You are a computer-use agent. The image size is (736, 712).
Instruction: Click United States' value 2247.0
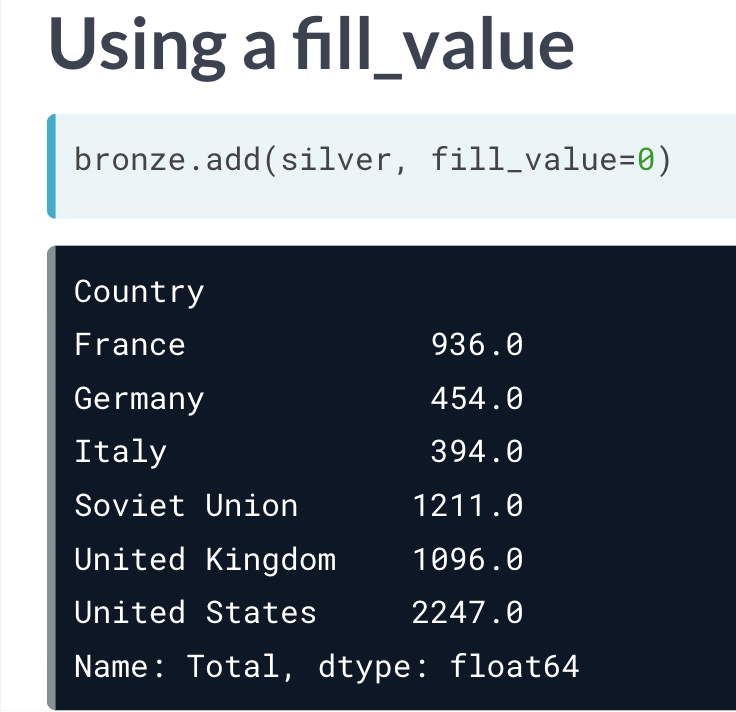pos(468,612)
